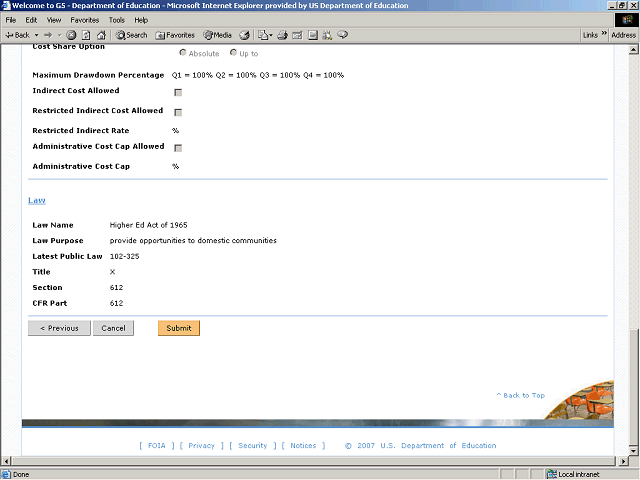Open the Edit menu
This screenshot has height=480, width=640.
(31, 20)
